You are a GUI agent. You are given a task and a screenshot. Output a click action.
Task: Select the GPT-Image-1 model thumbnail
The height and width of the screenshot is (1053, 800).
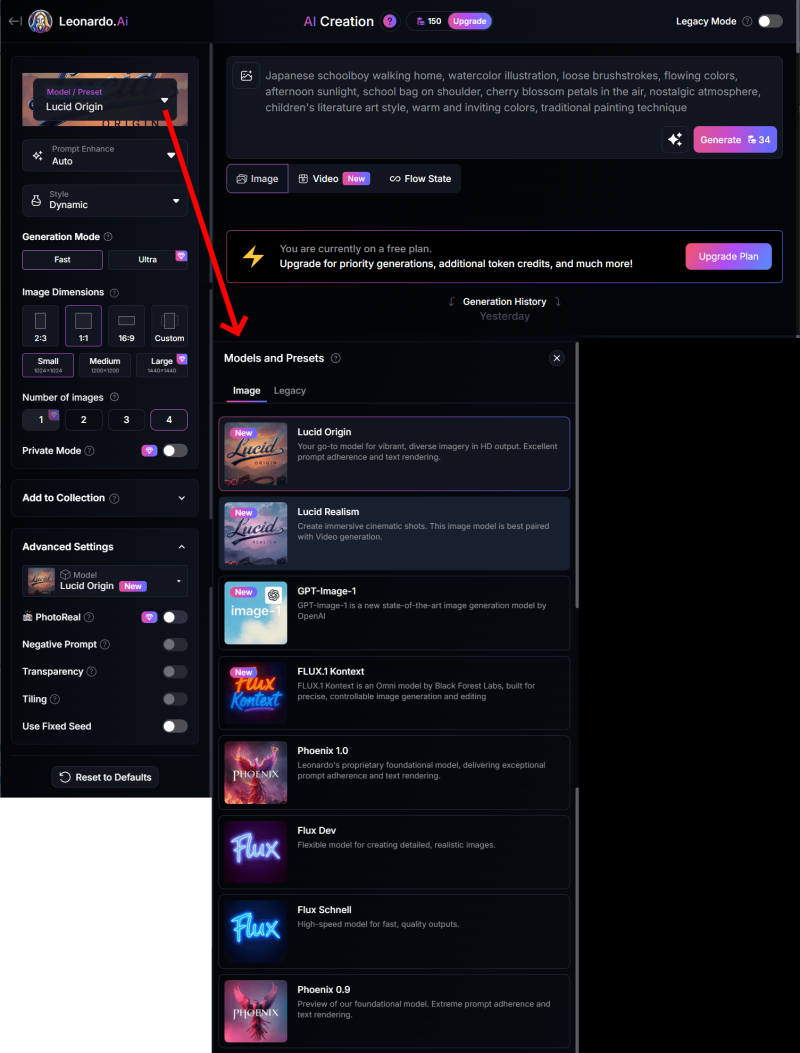[x=256, y=613]
